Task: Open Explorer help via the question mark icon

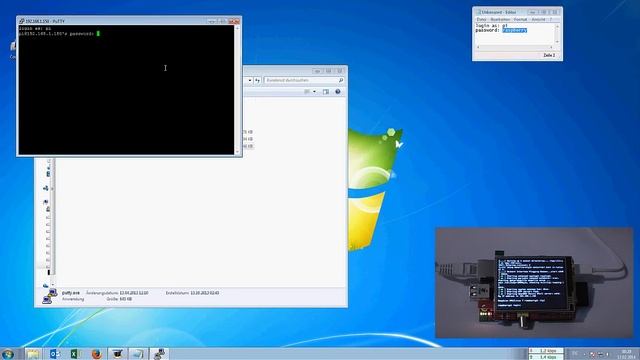Action: [x=338, y=92]
